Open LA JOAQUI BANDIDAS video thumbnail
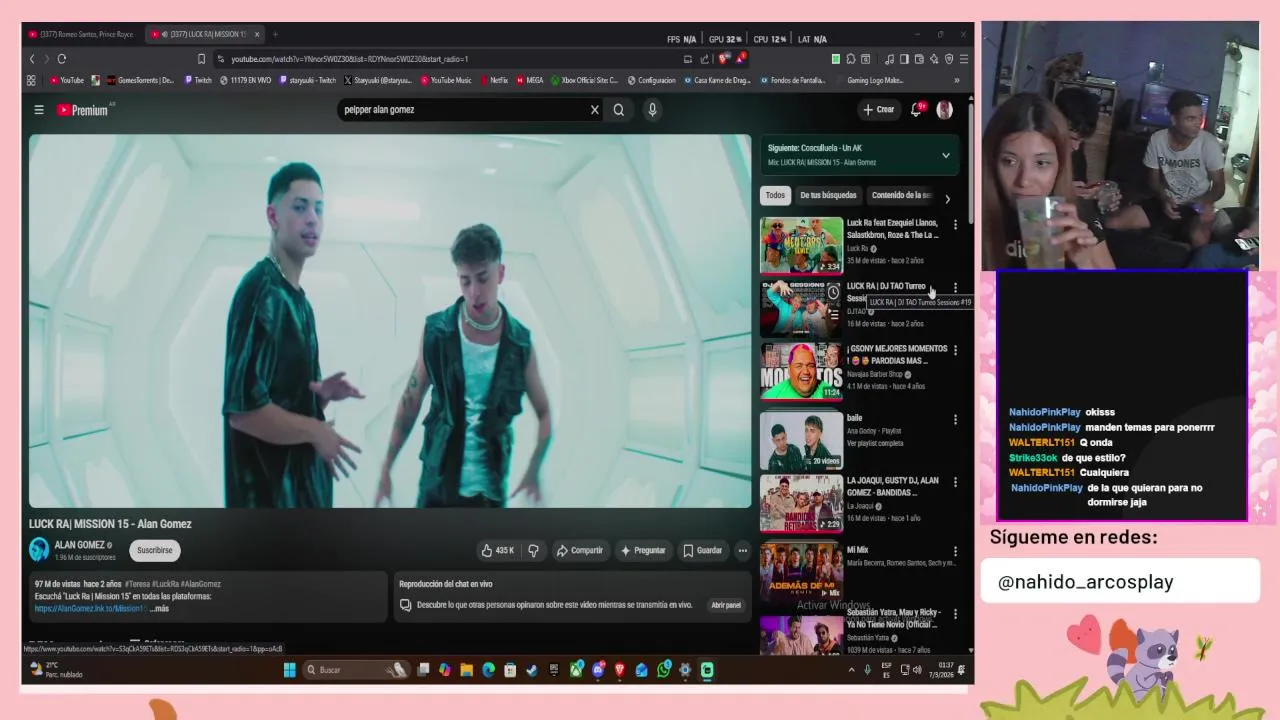 tap(801, 502)
